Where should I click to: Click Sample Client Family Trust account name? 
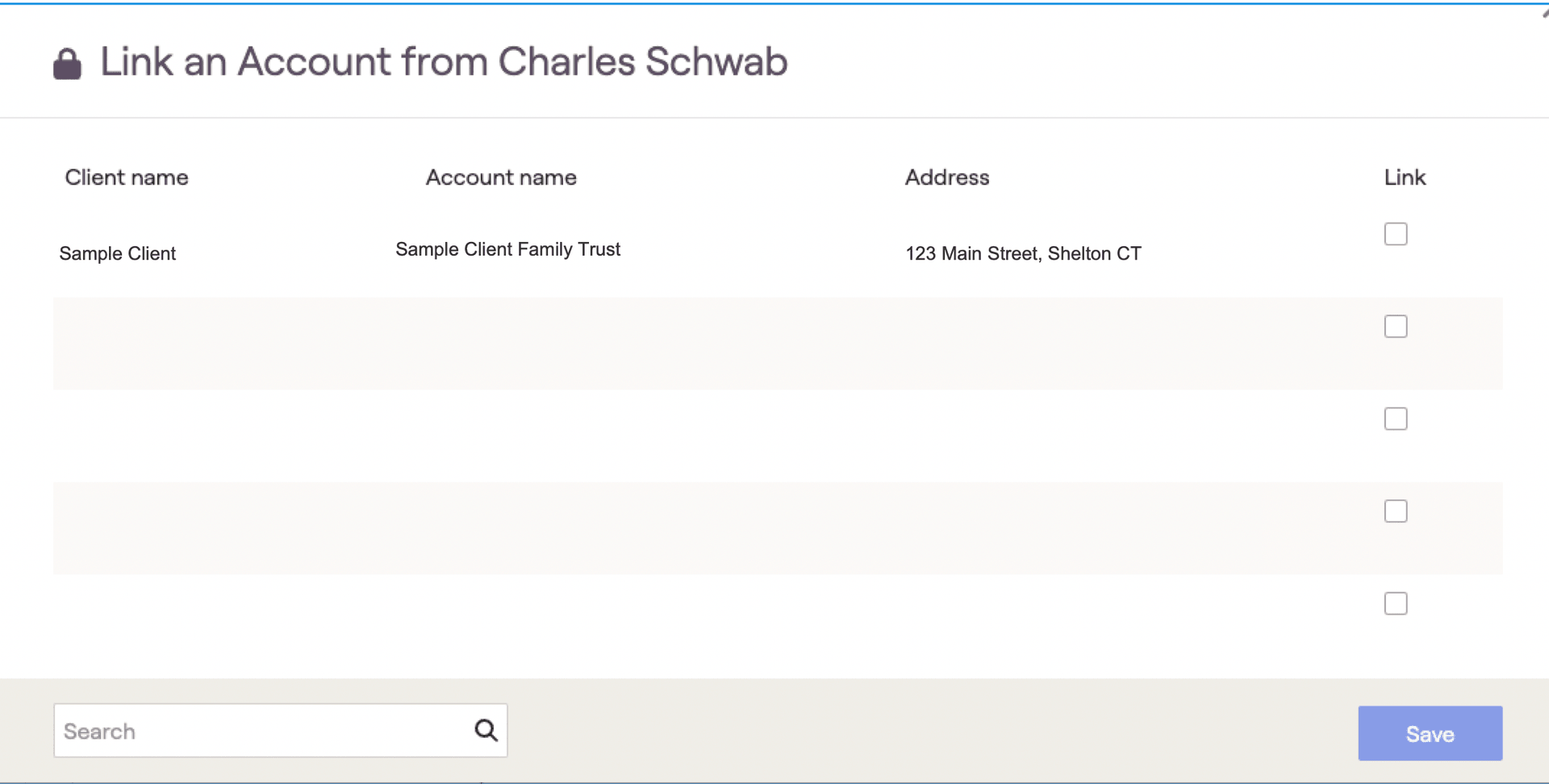[507, 249]
